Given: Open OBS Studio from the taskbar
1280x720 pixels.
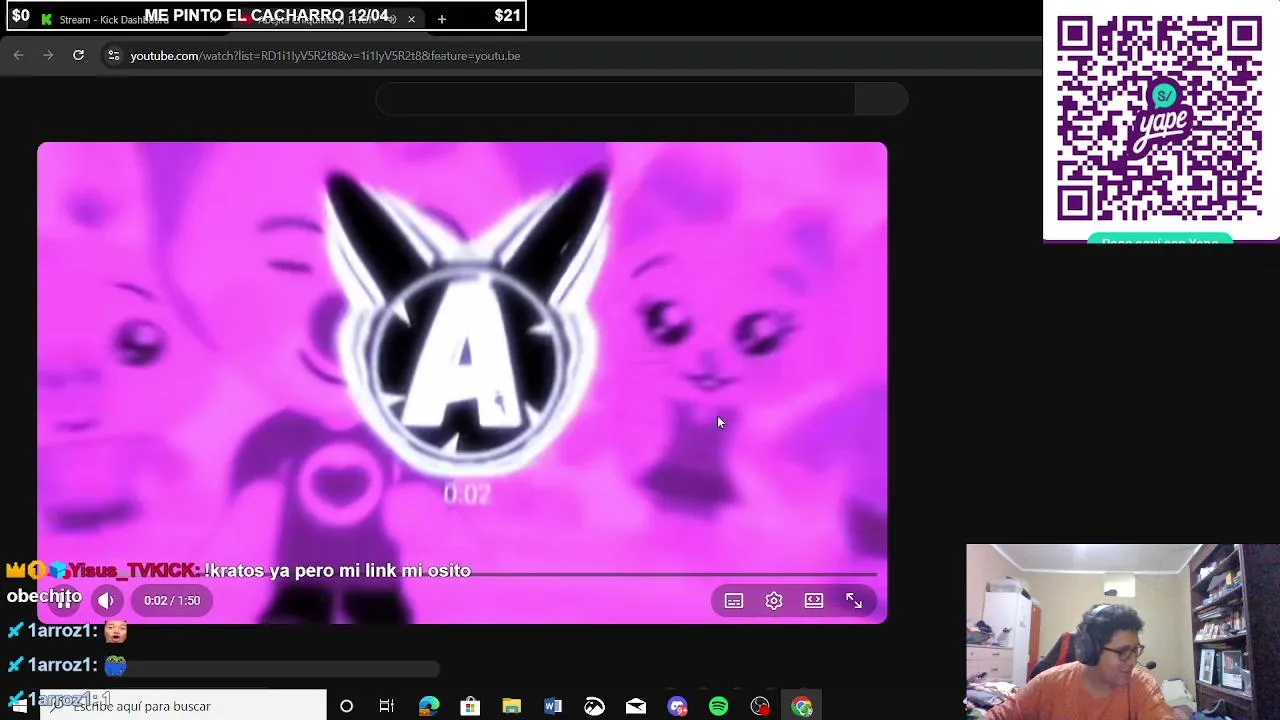Looking at the screenshot, I should [x=760, y=706].
